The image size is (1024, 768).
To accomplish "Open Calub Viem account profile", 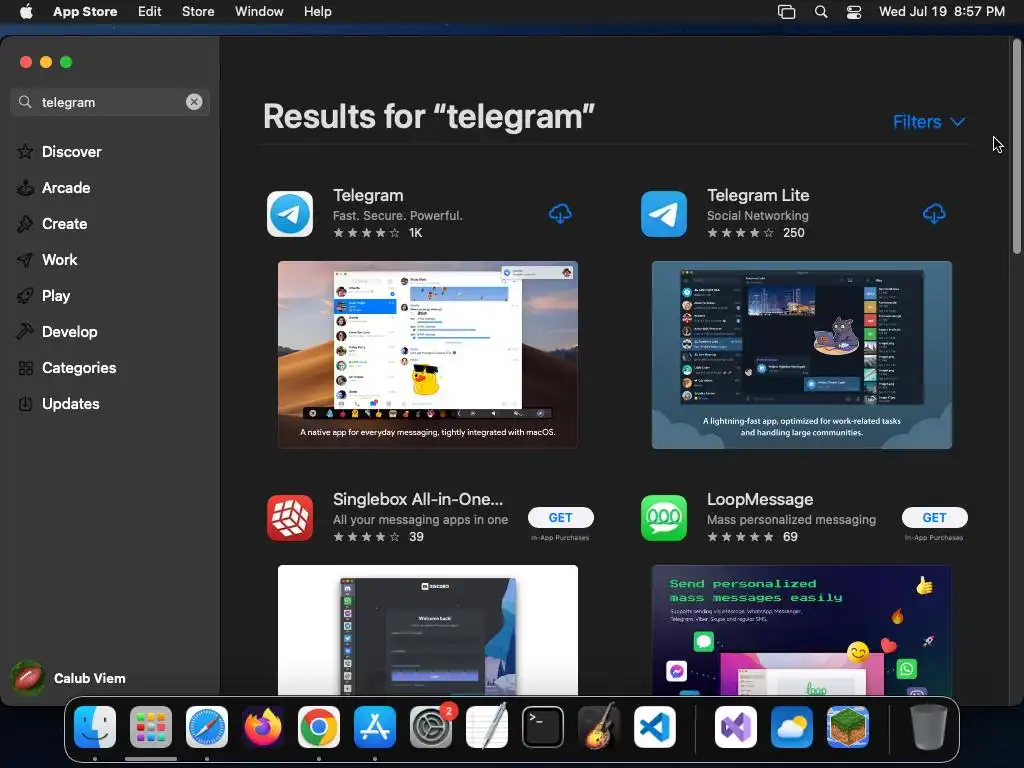I will pos(69,678).
